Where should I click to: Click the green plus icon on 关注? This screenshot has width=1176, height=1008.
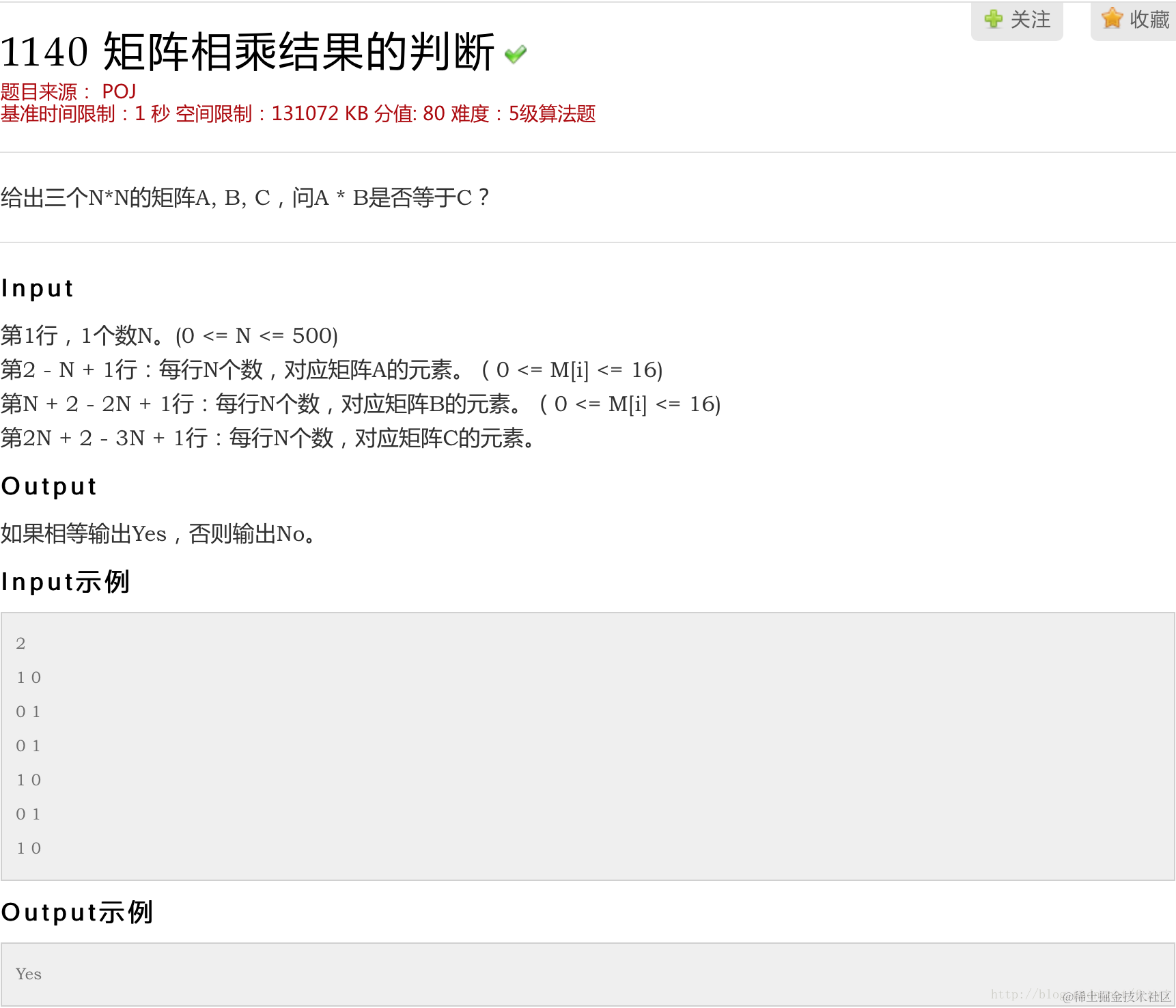point(994,18)
